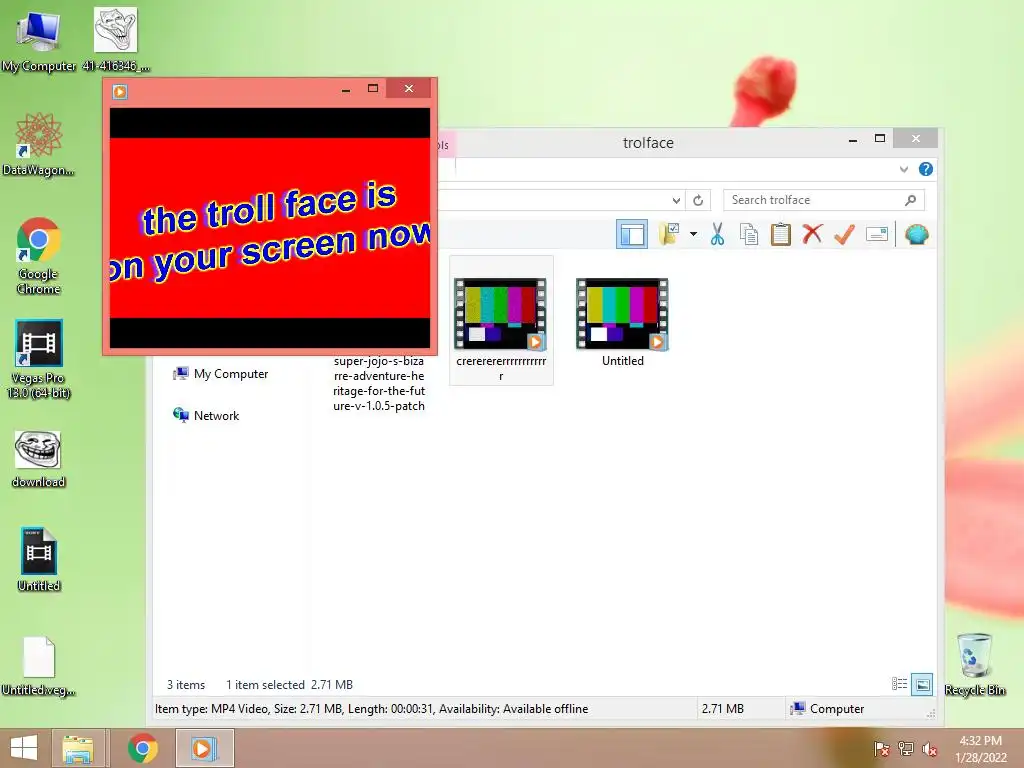The height and width of the screenshot is (768, 1024).
Task: Select Google Chrome desktop shortcut
Action: pos(39,255)
